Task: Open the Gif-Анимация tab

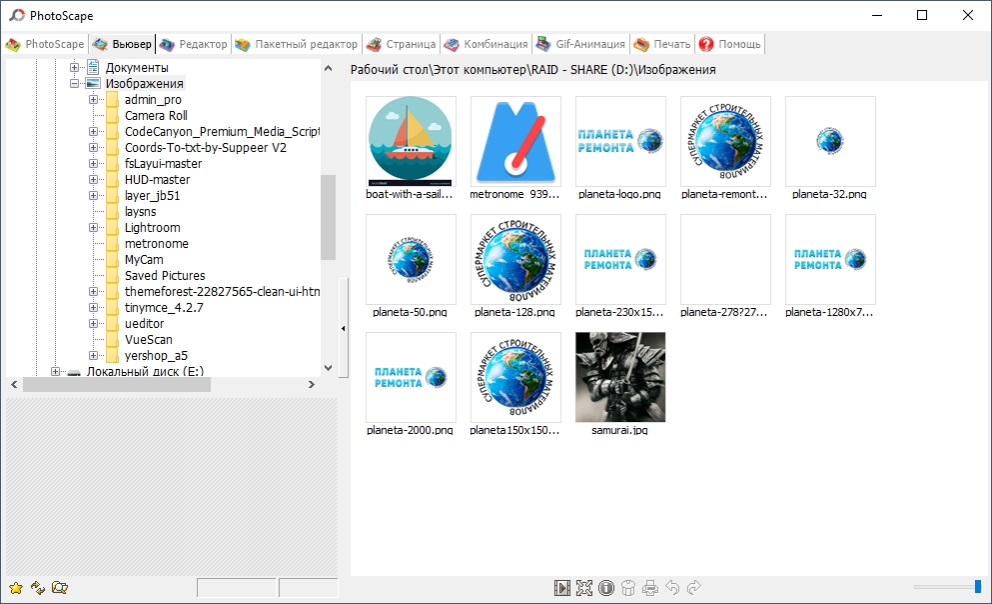Action: (x=580, y=44)
